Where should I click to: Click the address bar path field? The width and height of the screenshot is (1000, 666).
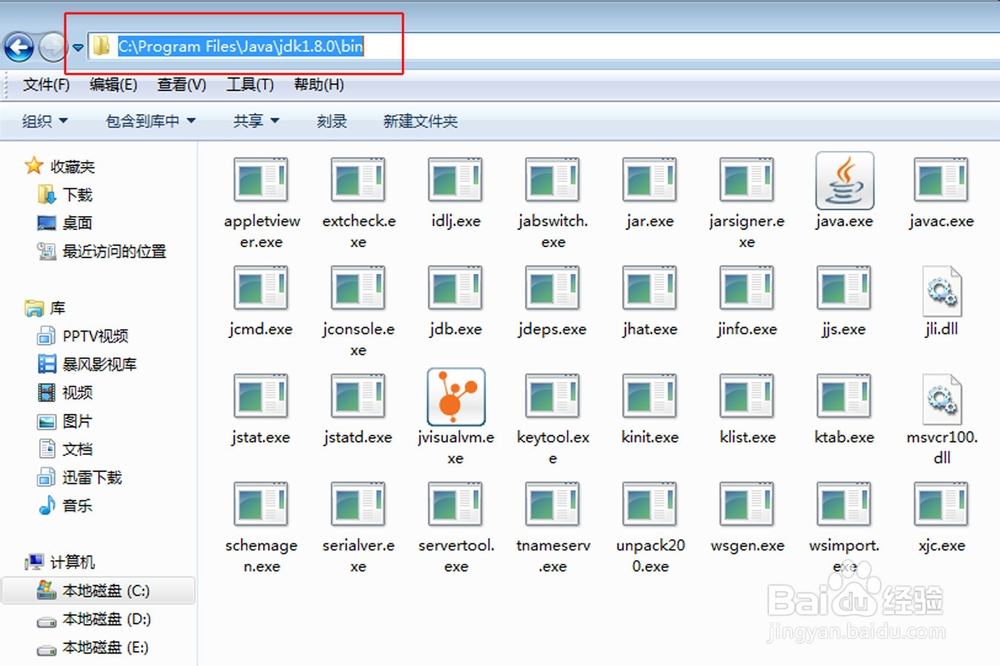coord(543,46)
